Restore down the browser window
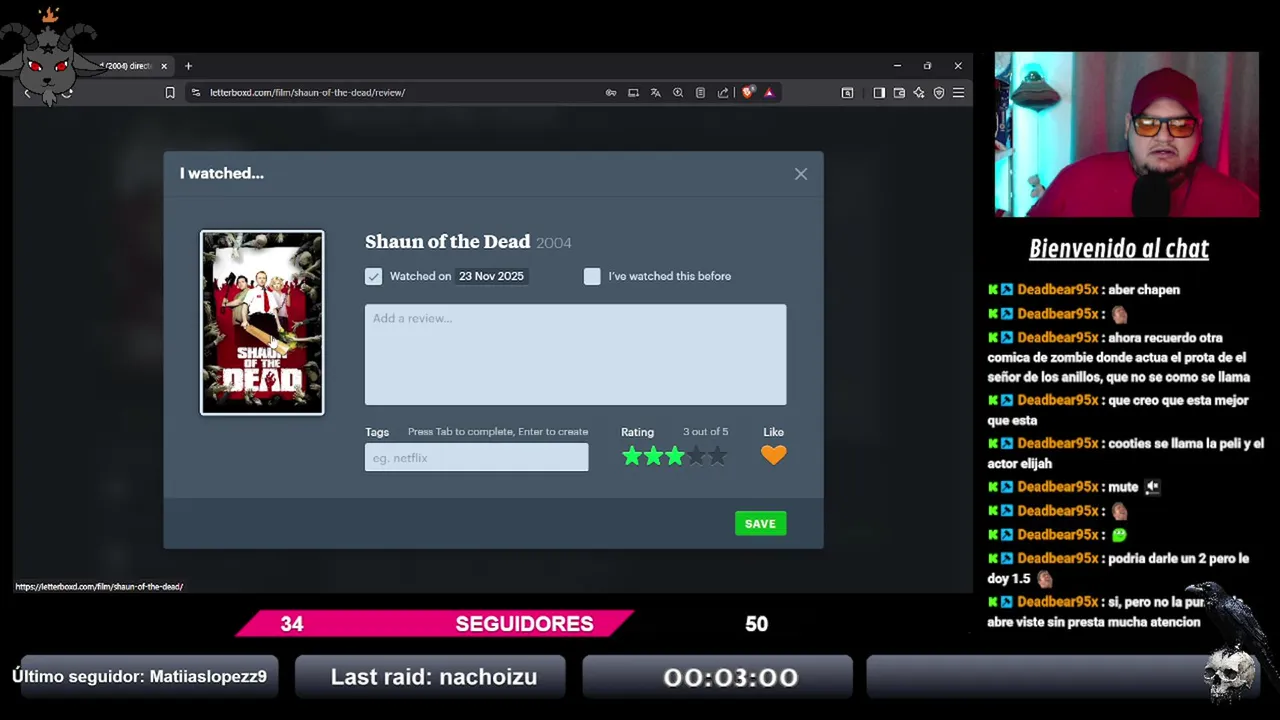Screen dimensions: 1280x720 927,66
